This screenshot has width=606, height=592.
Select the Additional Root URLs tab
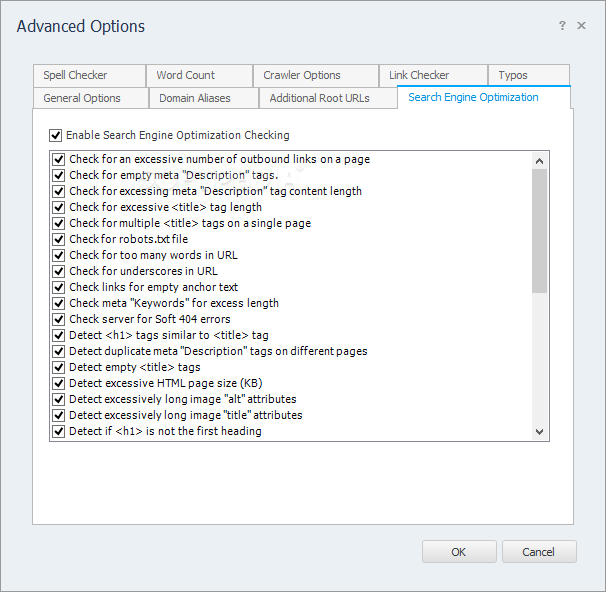328,98
